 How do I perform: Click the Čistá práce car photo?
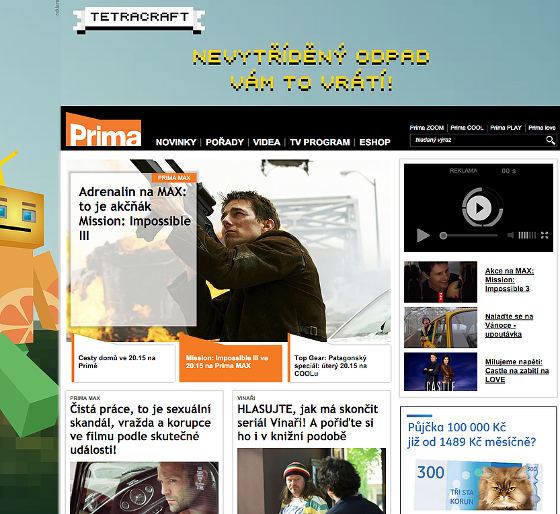coord(144,488)
